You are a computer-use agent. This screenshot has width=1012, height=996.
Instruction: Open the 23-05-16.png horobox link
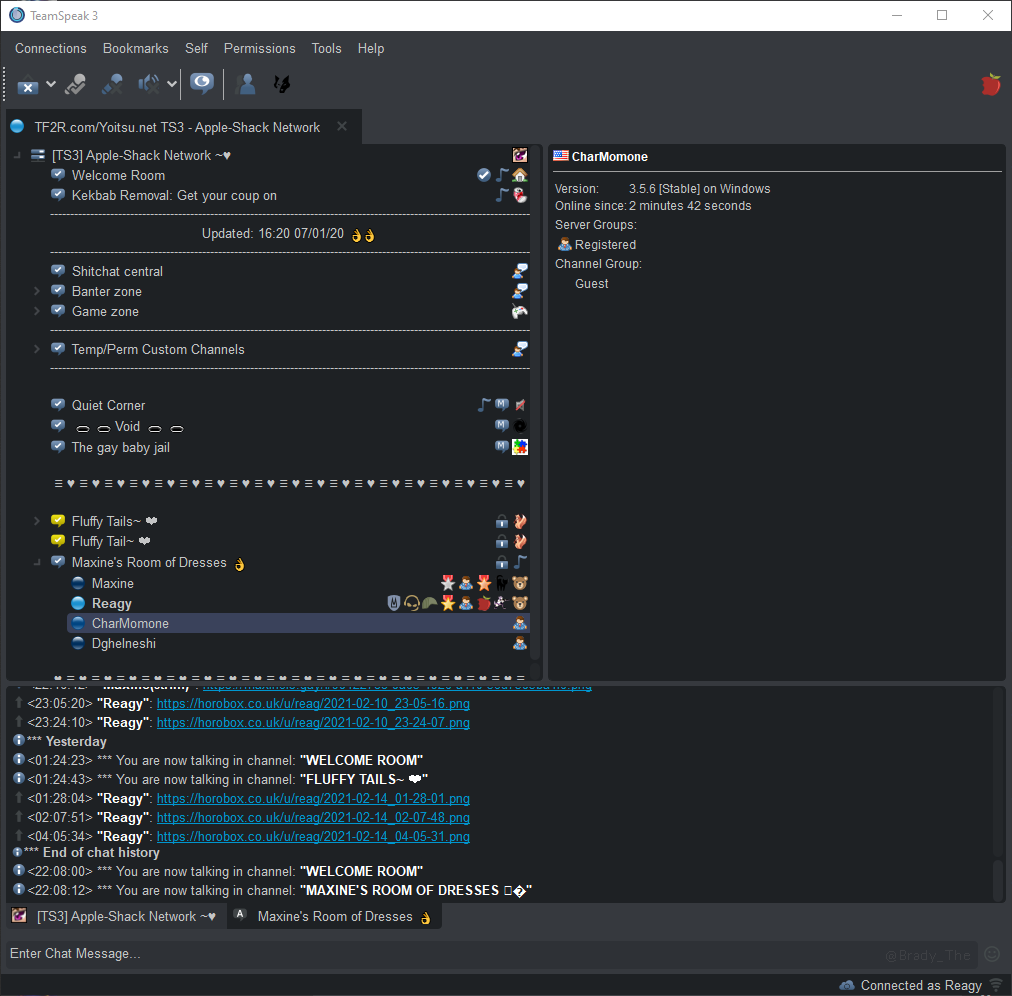(313, 704)
